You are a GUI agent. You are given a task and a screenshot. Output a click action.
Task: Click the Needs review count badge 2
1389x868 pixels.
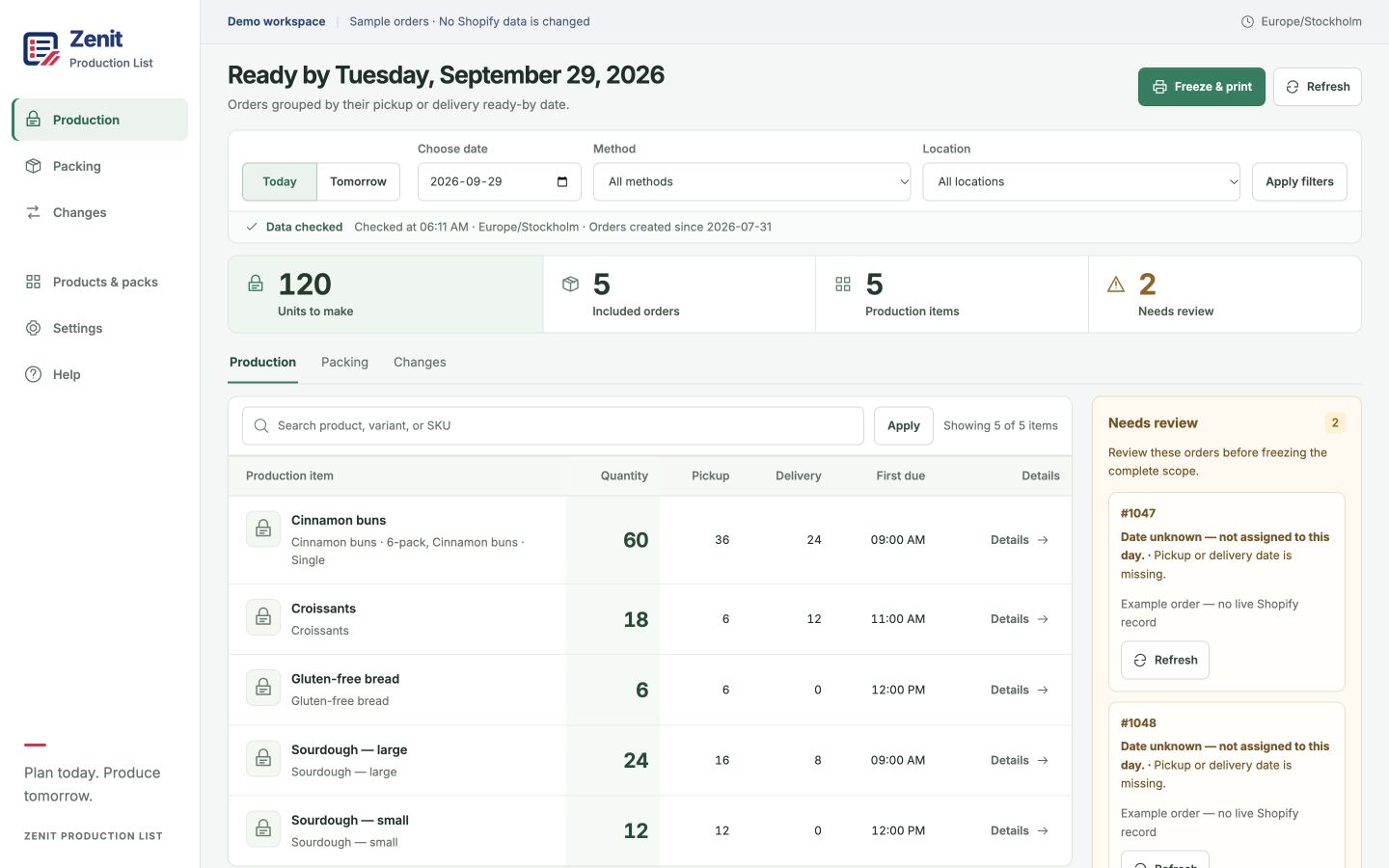[x=1335, y=422]
